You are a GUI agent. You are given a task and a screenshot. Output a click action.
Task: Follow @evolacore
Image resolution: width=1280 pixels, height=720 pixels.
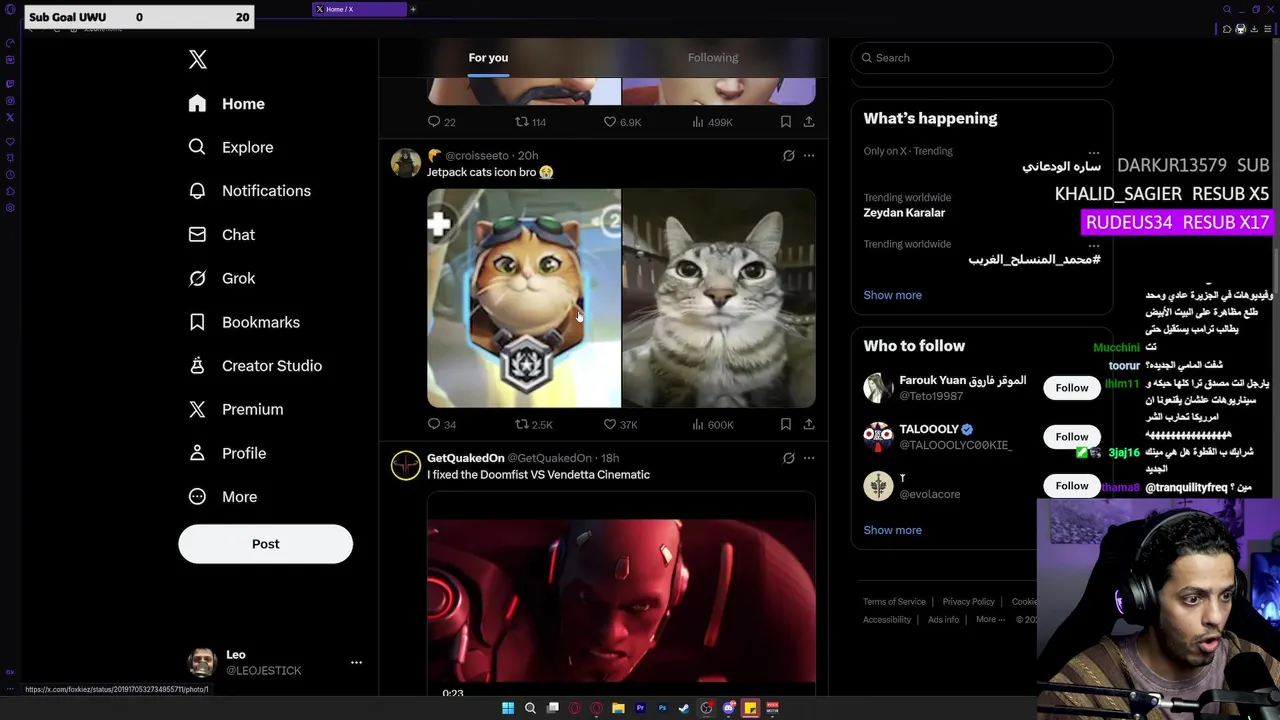point(1071,486)
